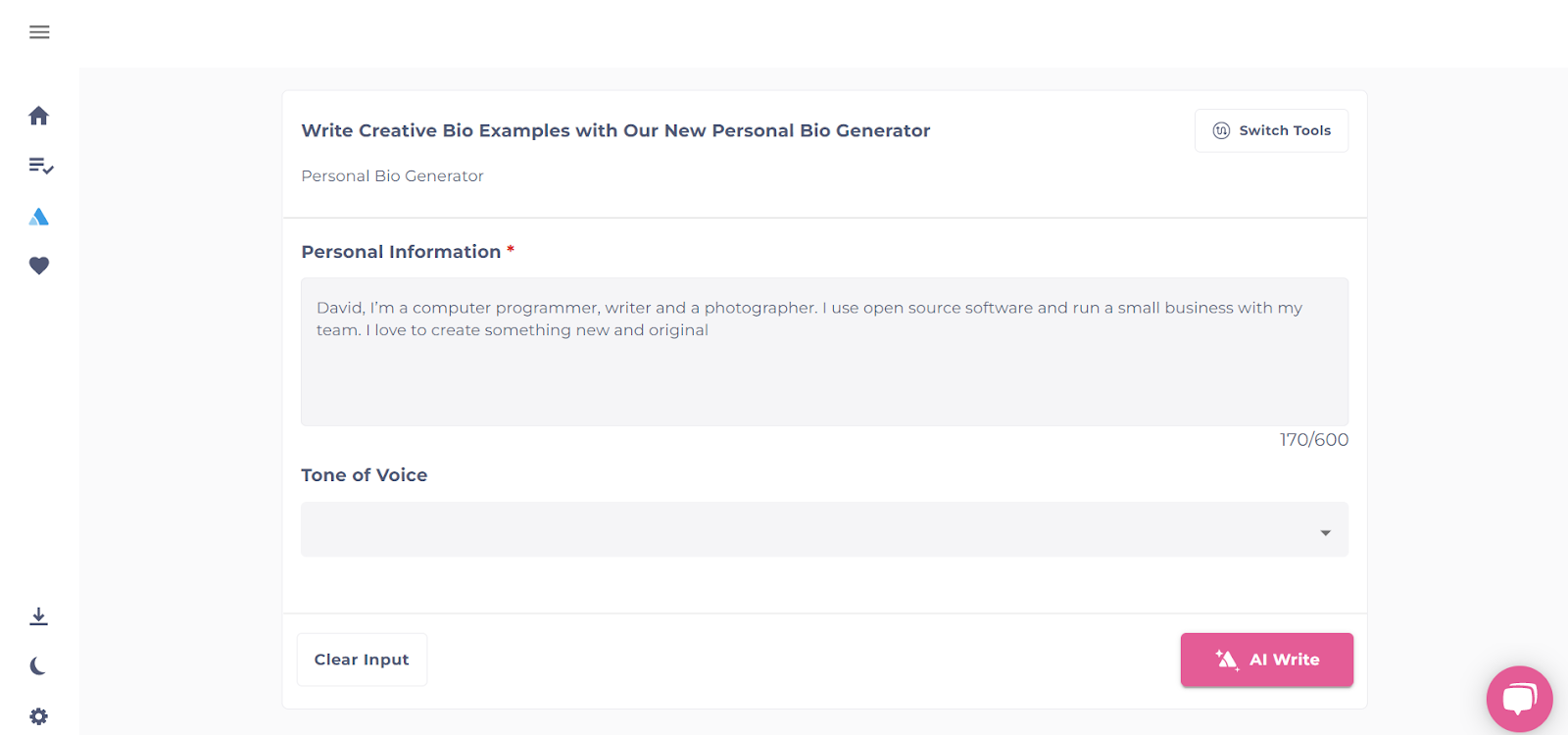Screen dimensions: 1568x735
Task: Click the Tone of Voice label
Action: click(365, 475)
